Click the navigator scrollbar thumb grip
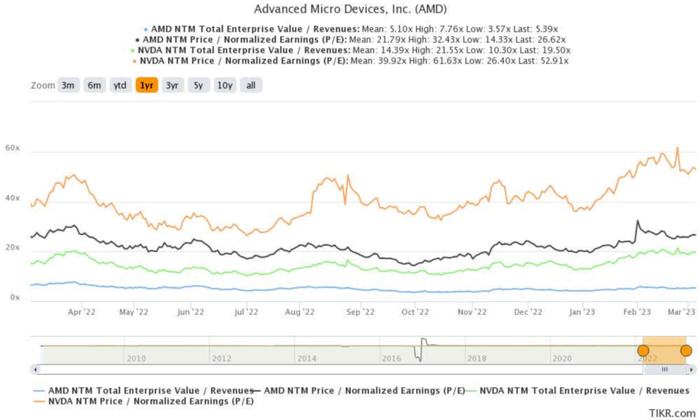700x420 pixels. tap(664, 369)
